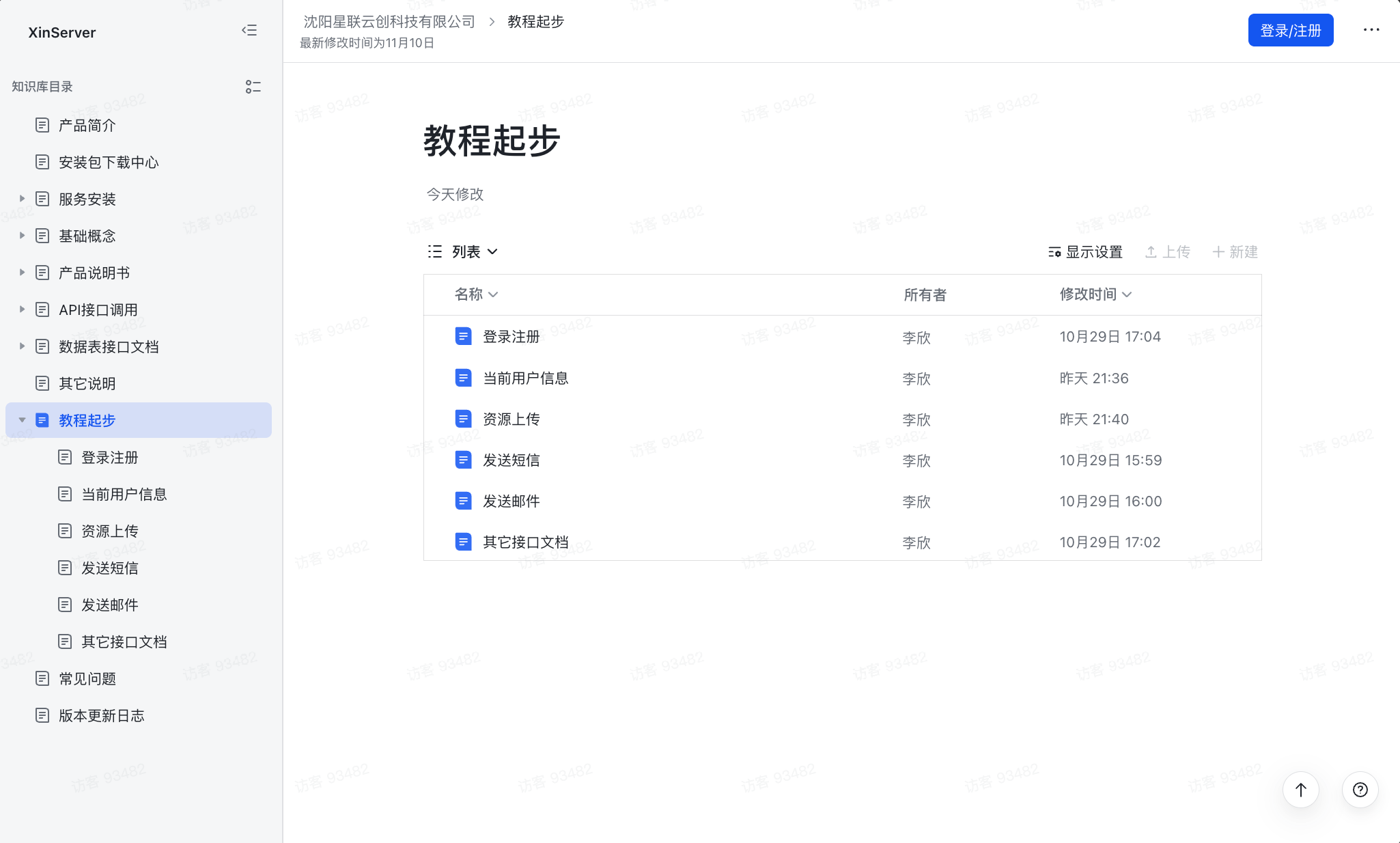This screenshot has height=843, width=1400.
Task: Expand the 服务安装 tree item
Action: 21,199
